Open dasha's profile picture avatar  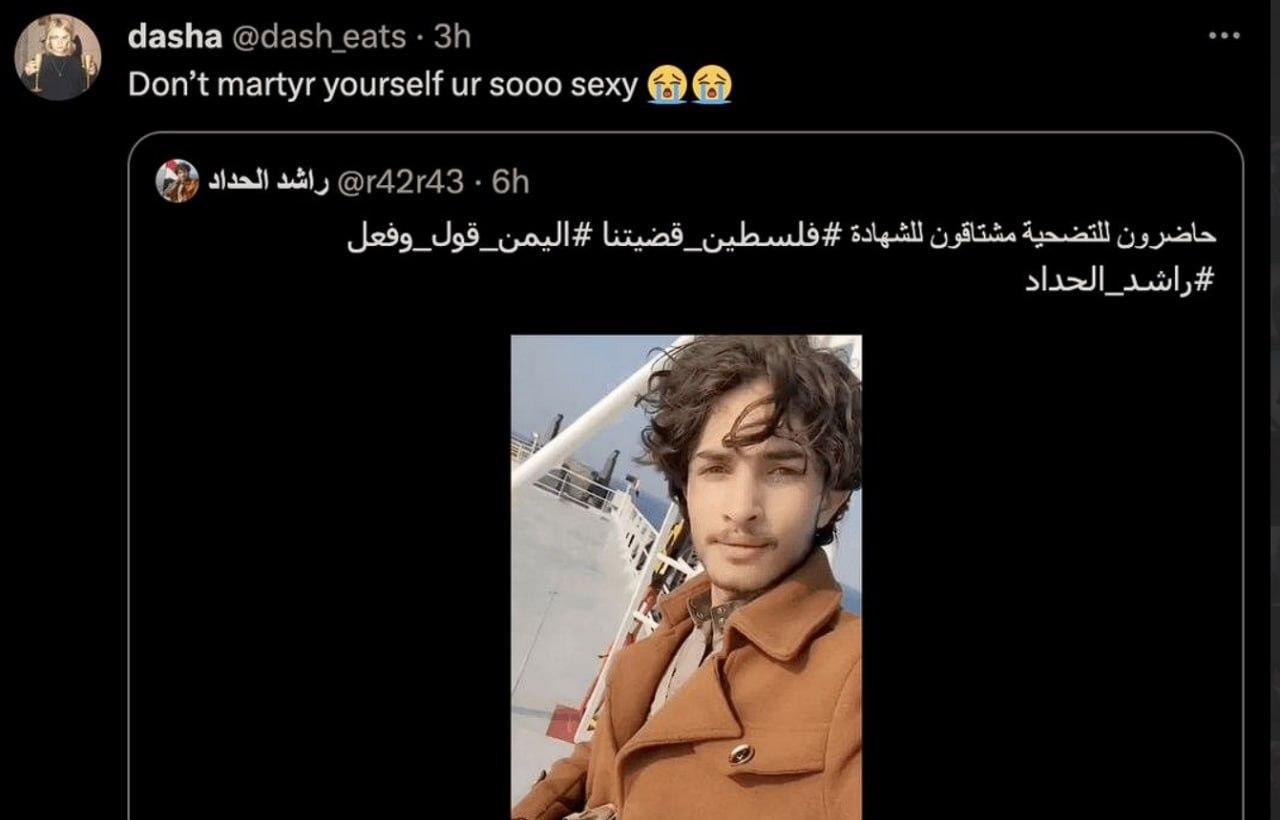pos(58,57)
